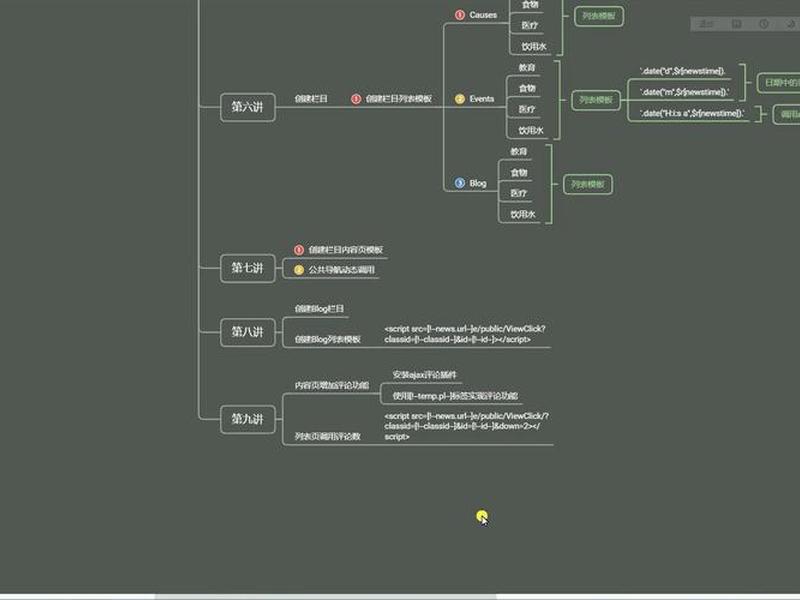Select the 列表页调用评论数 subtopic
This screenshot has width=800, height=600.
(328, 436)
